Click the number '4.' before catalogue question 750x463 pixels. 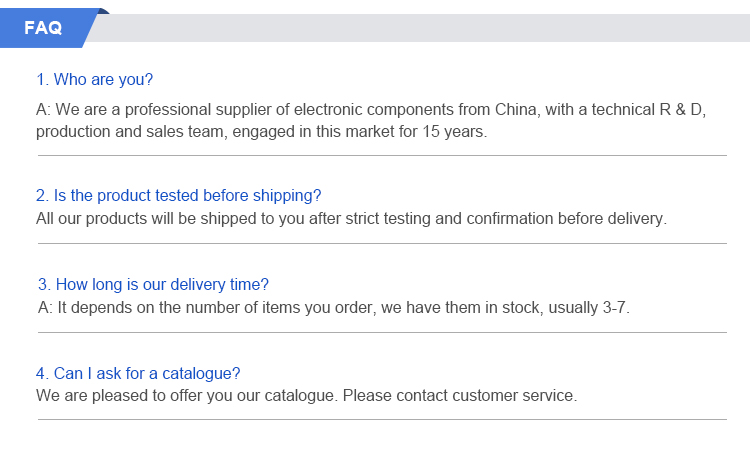tap(42, 373)
